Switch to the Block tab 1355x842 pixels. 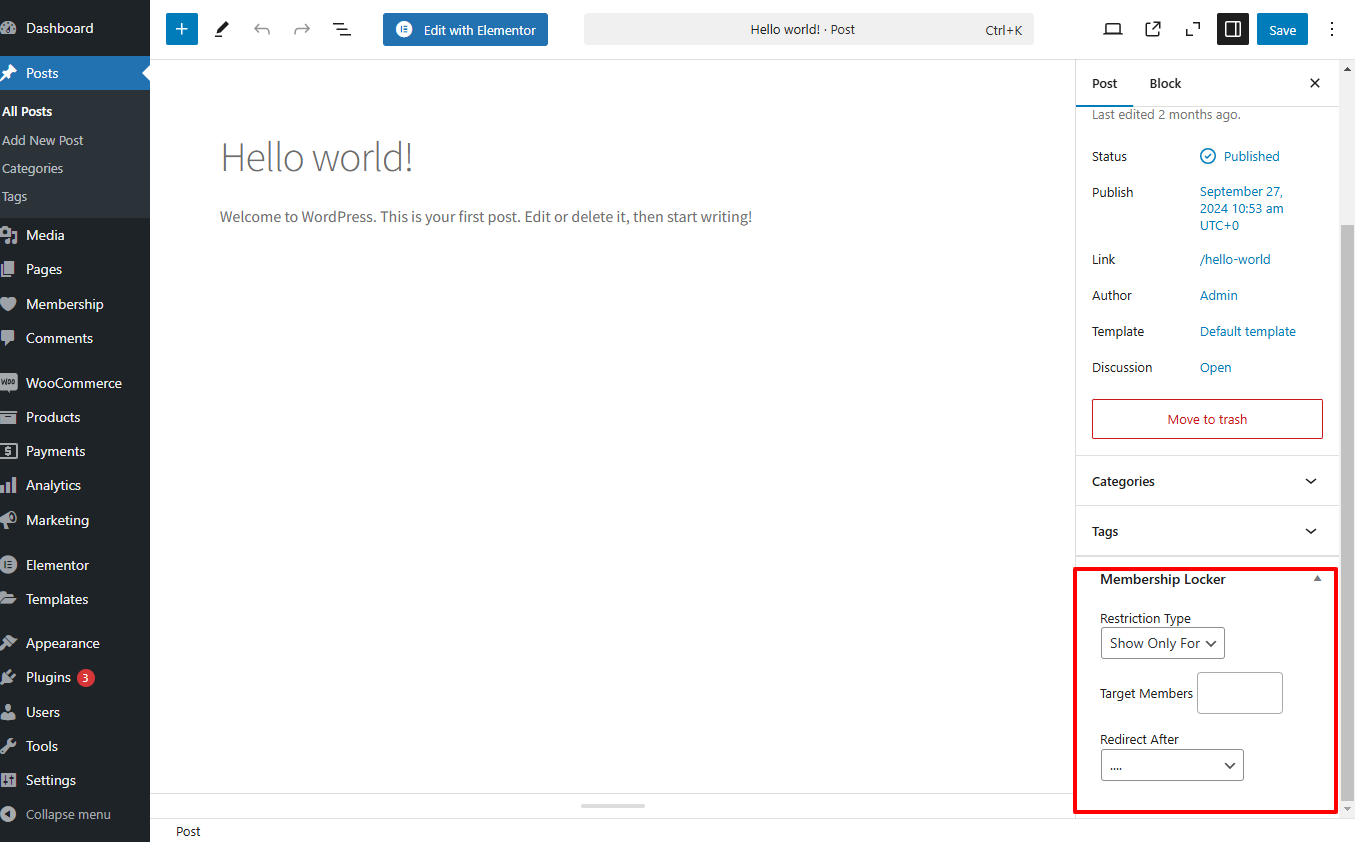tap(1165, 83)
